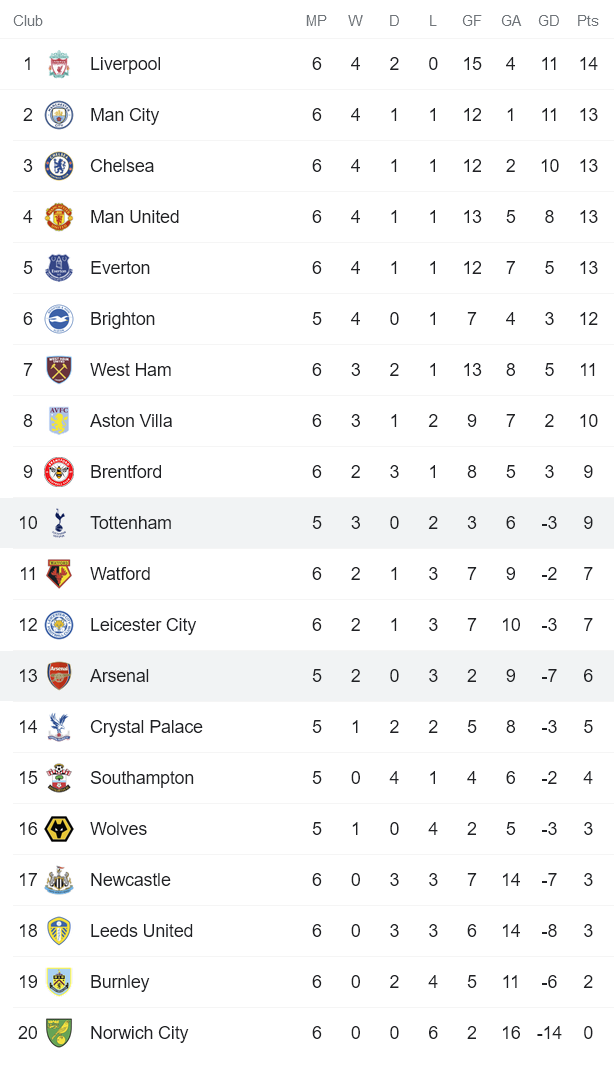614x1073 pixels.
Task: Click the Brighton seagull badge
Action: point(59,318)
